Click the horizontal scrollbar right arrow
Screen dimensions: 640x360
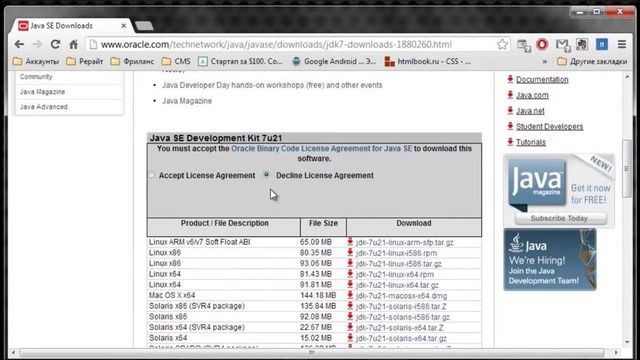coord(616,352)
